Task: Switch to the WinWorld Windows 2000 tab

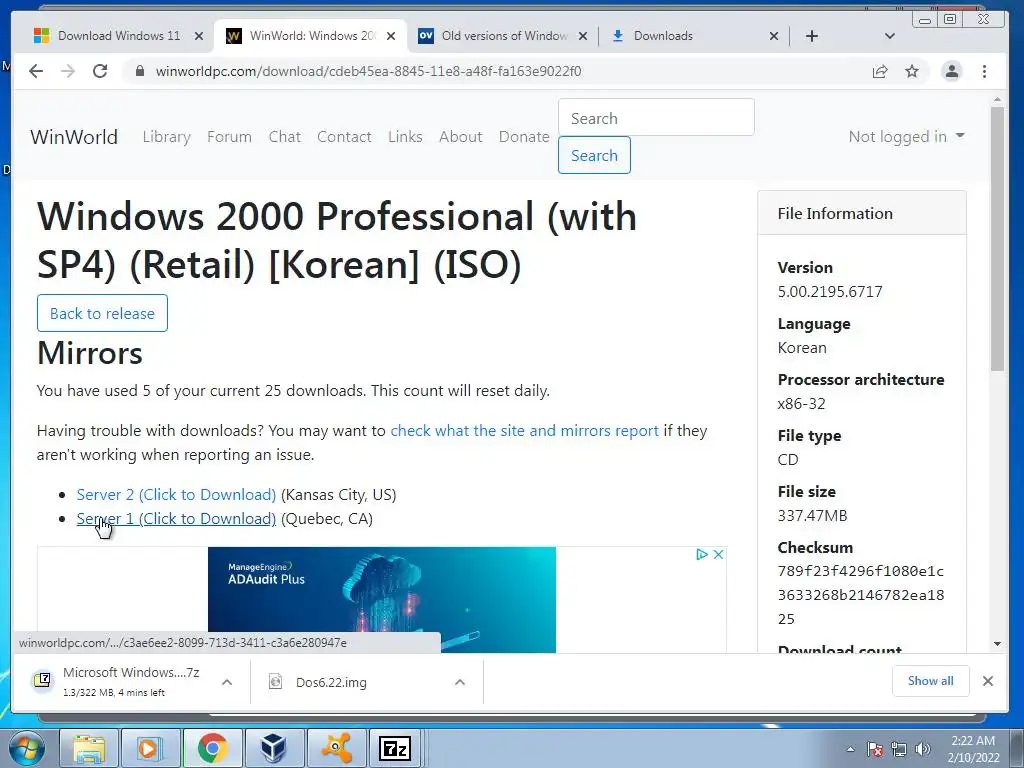Action: click(x=312, y=36)
